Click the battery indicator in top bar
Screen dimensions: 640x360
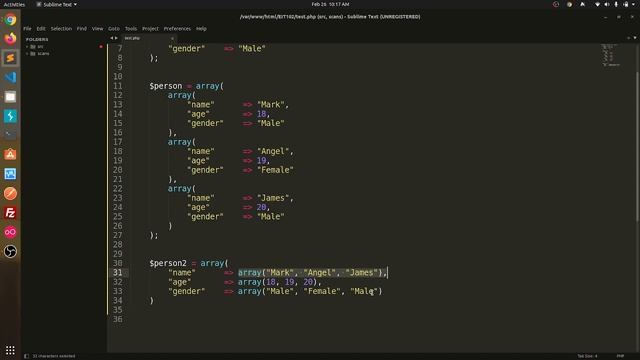[x=626, y=4]
